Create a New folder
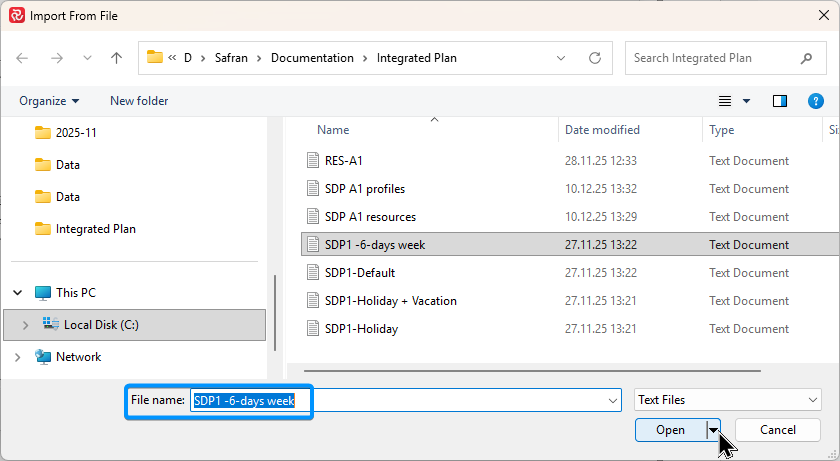This screenshot has width=840, height=461. pyautogui.click(x=139, y=101)
